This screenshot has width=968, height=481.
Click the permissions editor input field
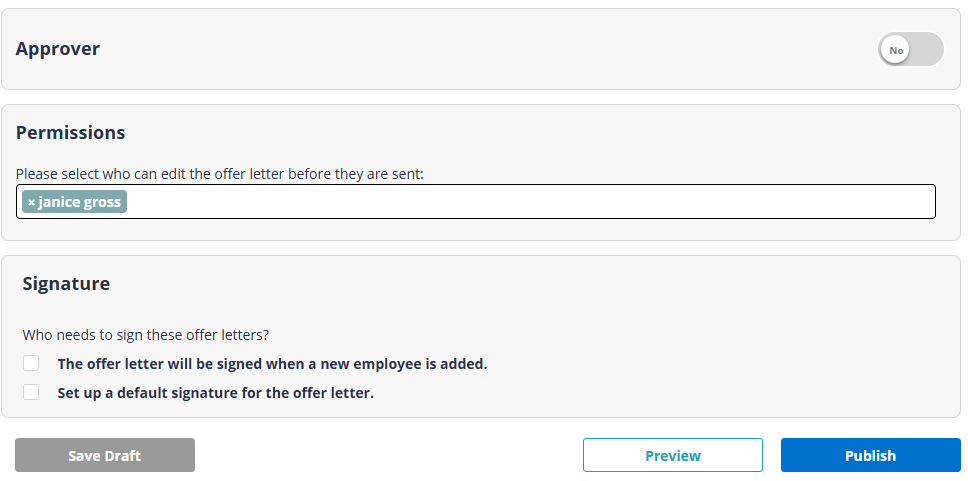[530, 202]
